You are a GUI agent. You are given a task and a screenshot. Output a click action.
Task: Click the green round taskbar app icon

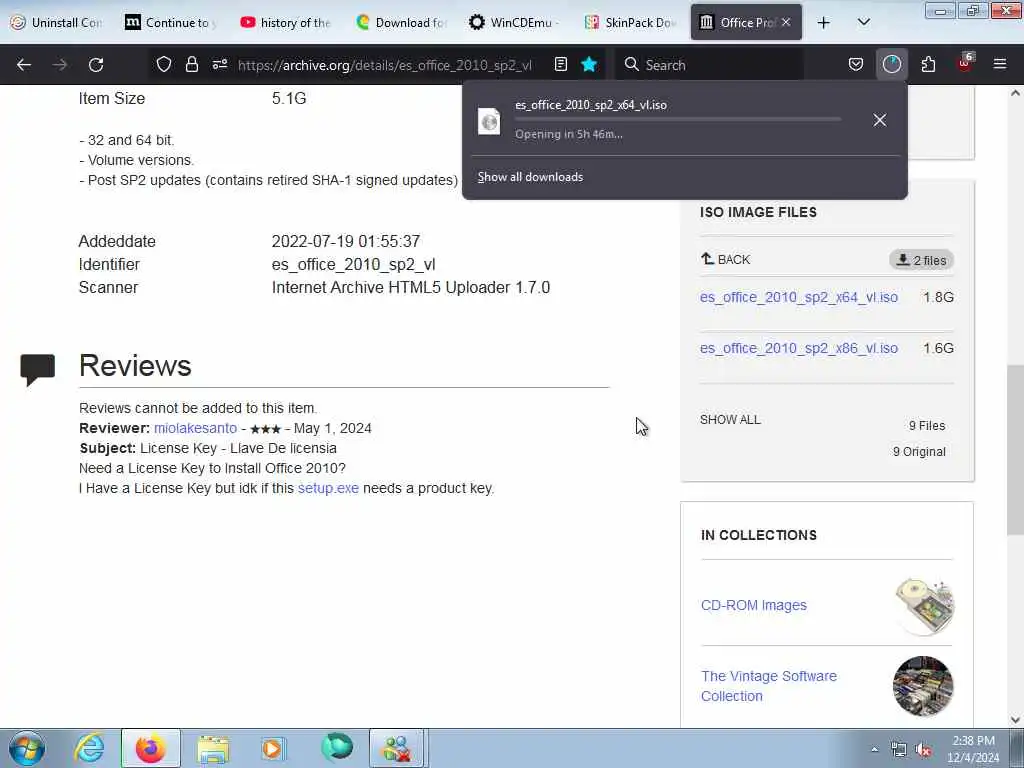point(337,748)
